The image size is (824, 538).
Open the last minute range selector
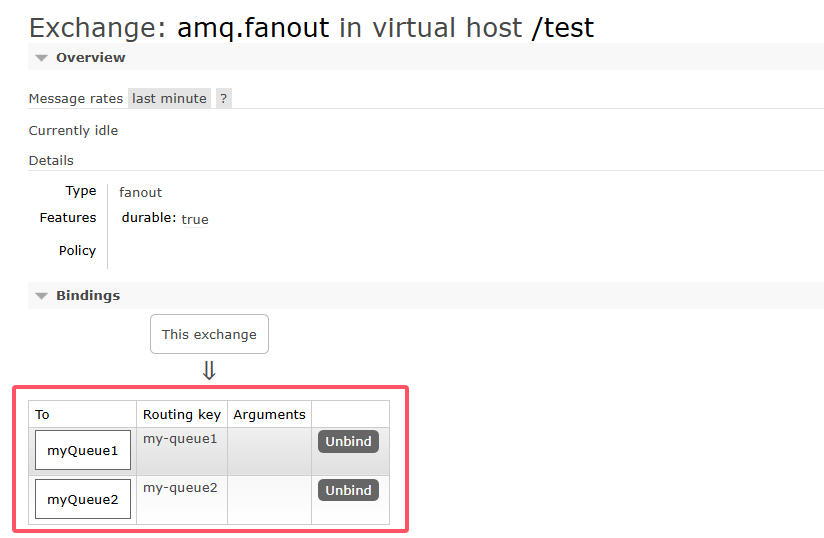[x=169, y=98]
